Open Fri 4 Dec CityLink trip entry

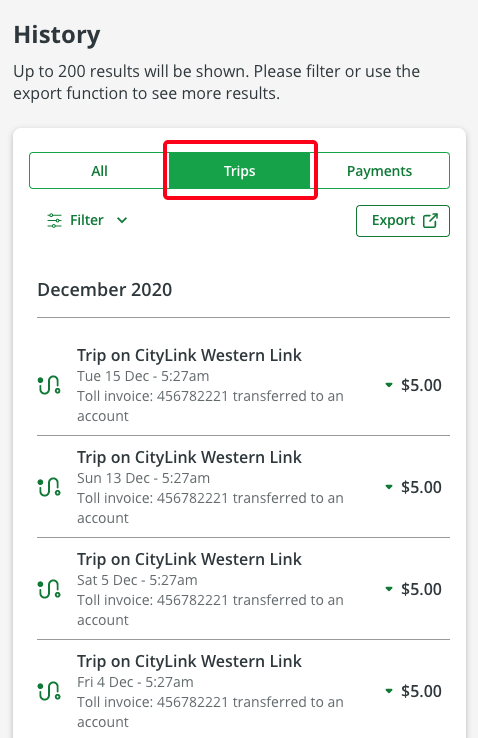tap(243, 690)
